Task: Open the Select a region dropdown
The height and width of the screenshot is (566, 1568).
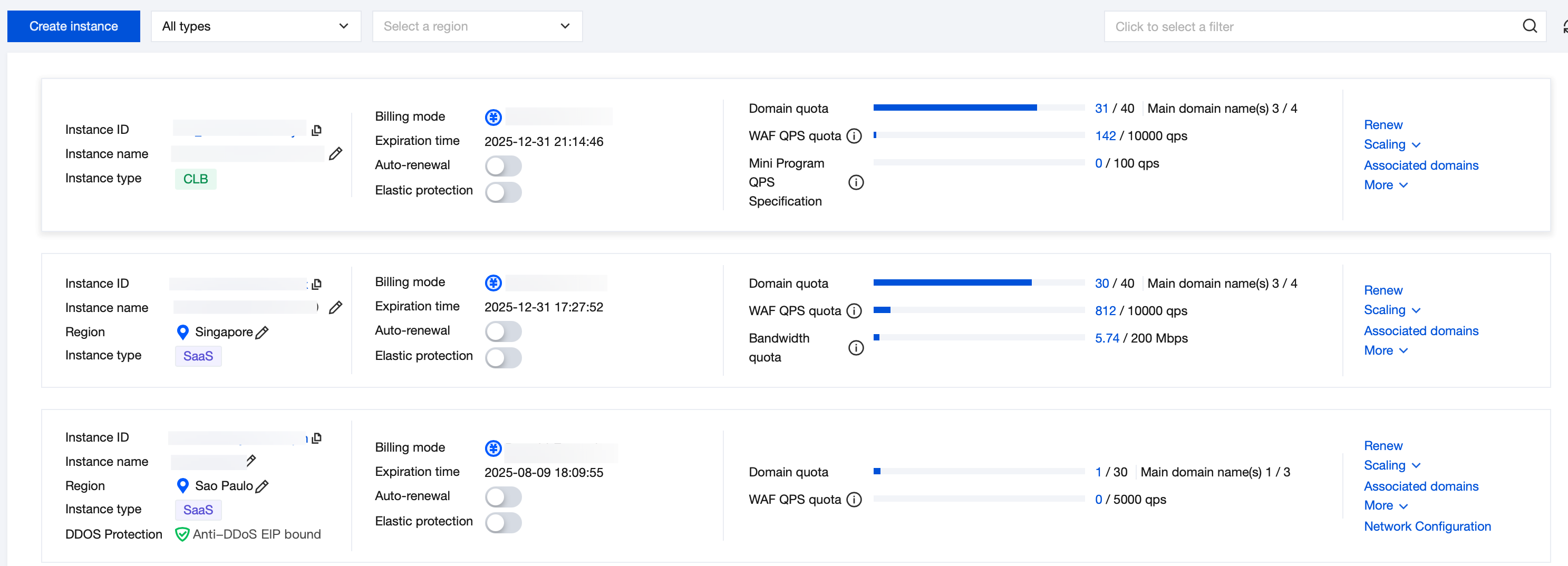Action: click(x=477, y=26)
